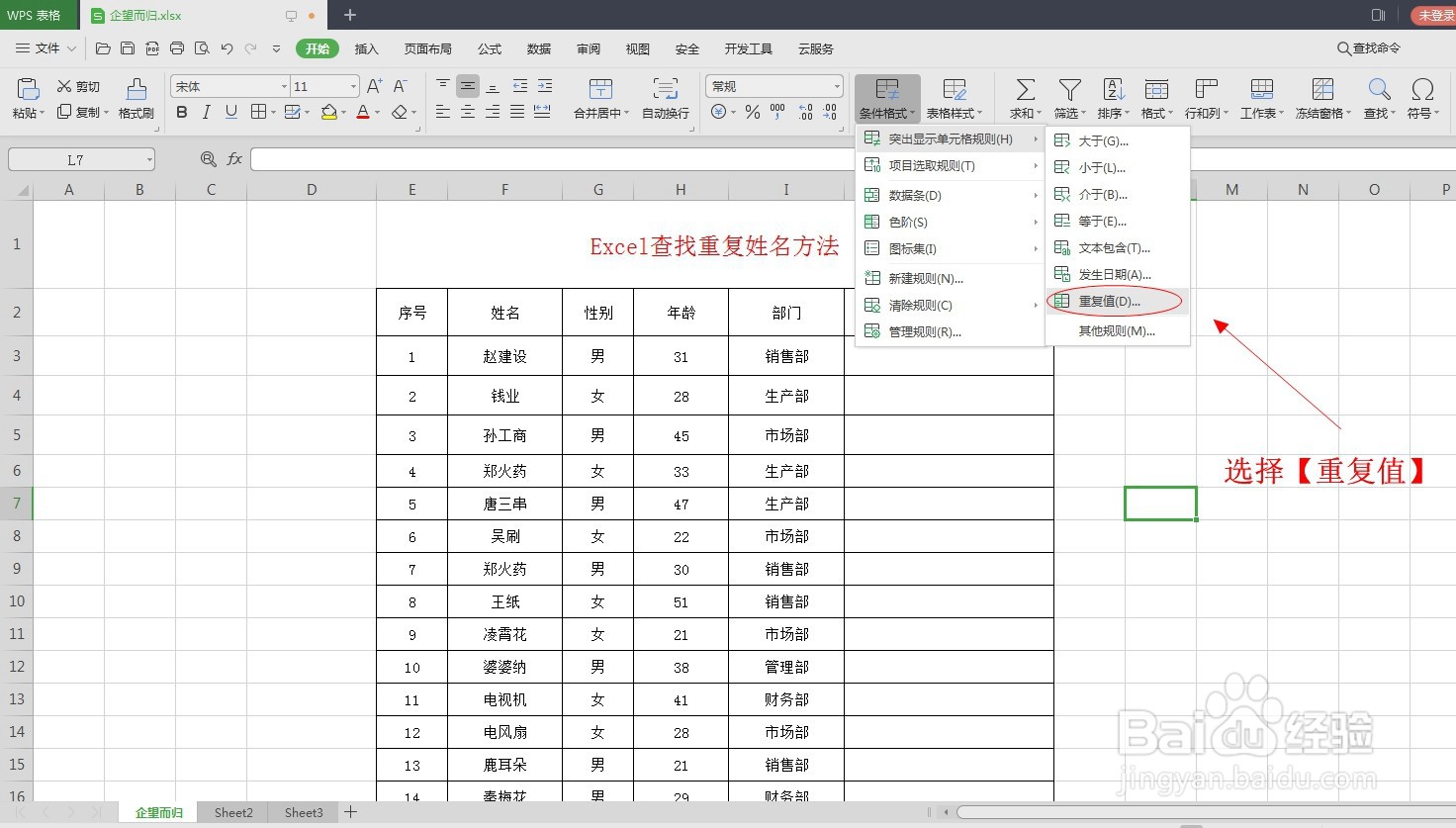Switch to the 数据 tab
Viewport: 1456px width, 828px height.
pyautogui.click(x=539, y=48)
